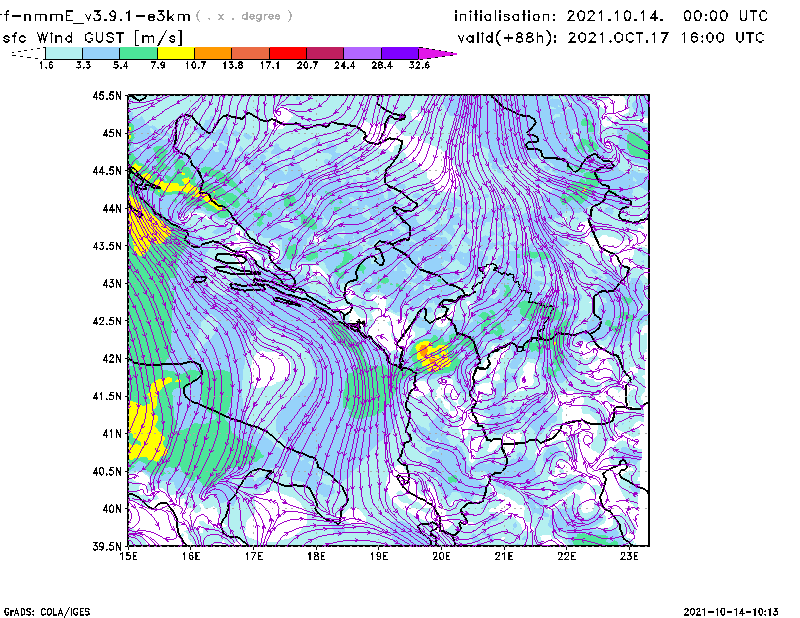Click the '20E' longitude label

441,556
